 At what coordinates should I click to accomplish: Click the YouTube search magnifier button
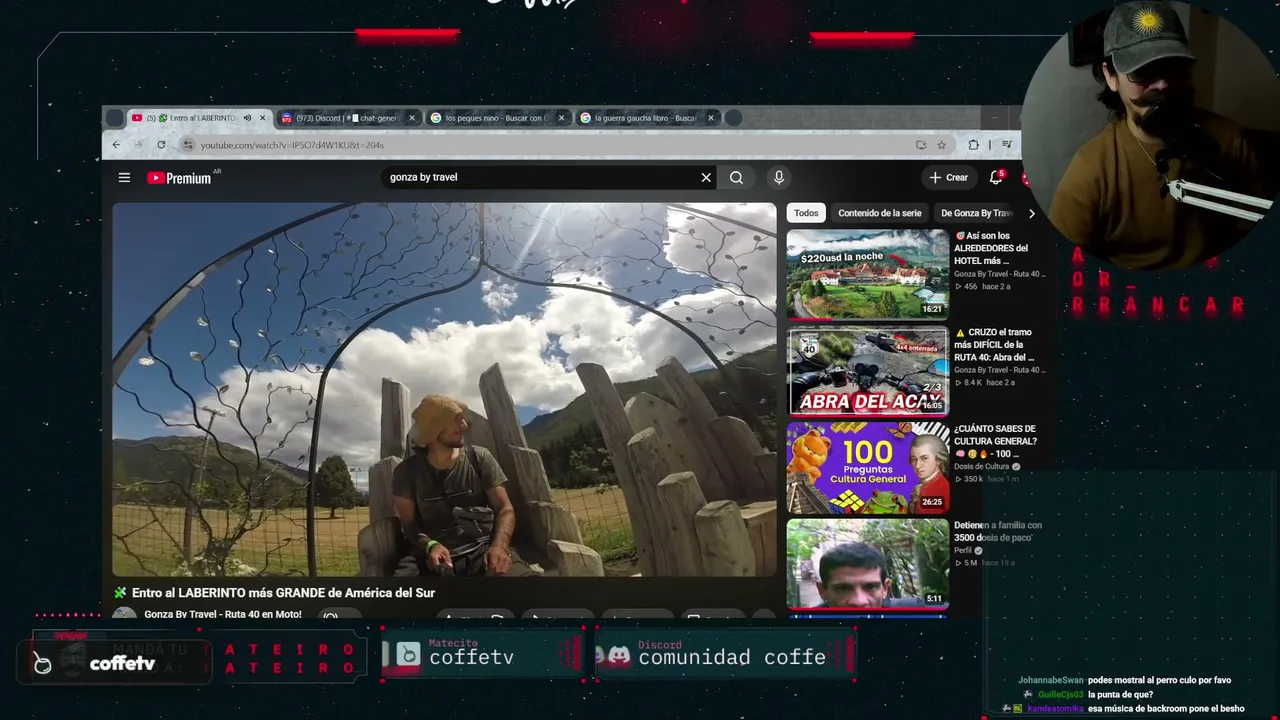coord(736,178)
